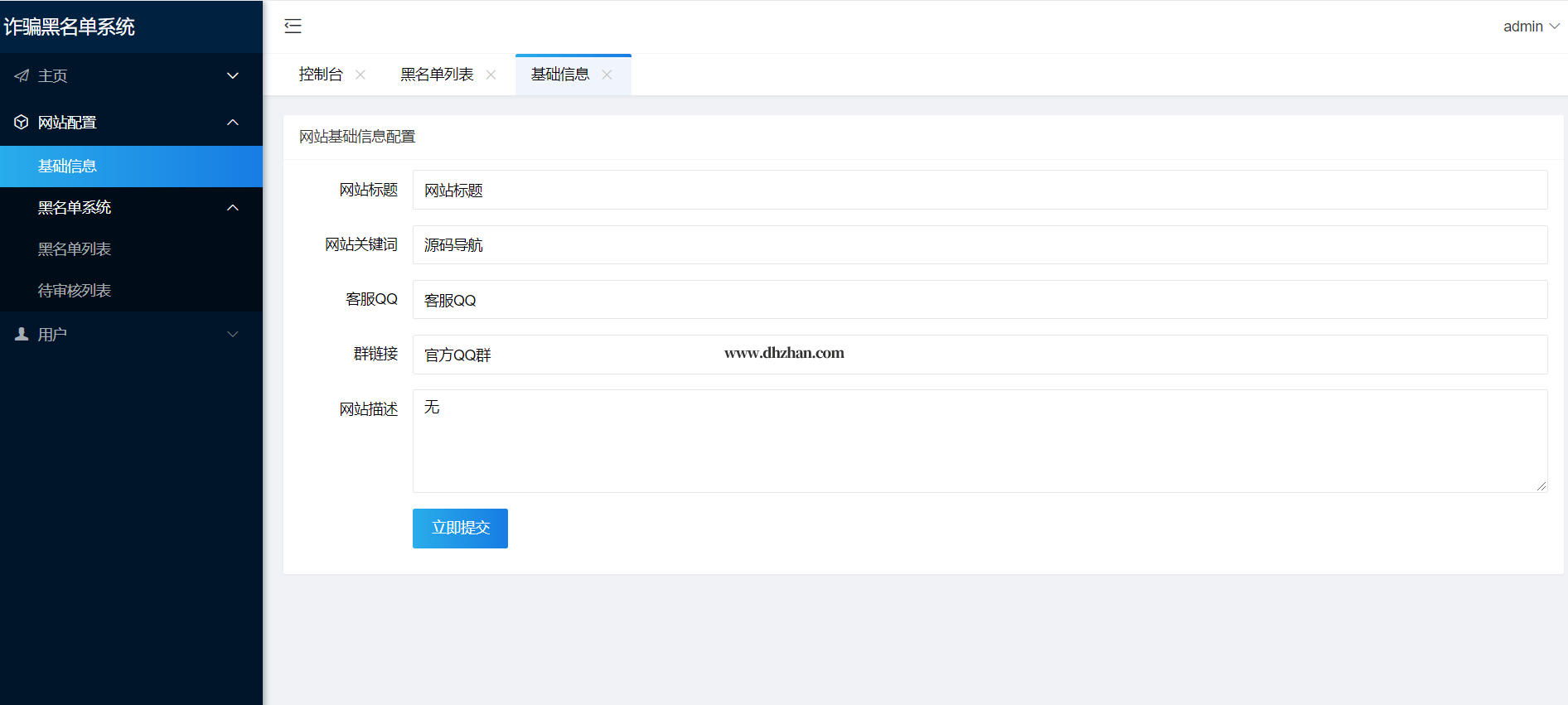Collapse the 黑名单系统 submenu chevron

click(x=233, y=208)
